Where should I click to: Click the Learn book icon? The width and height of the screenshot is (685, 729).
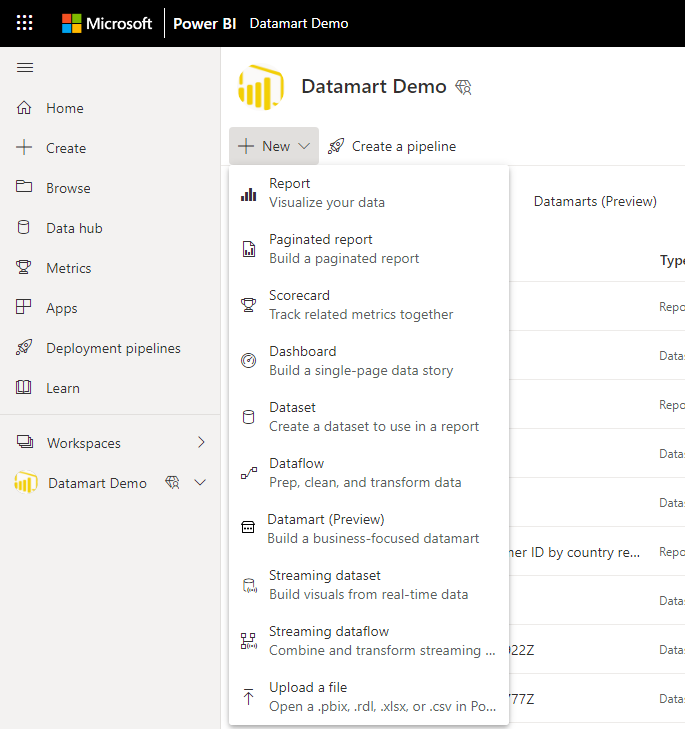tap(25, 388)
